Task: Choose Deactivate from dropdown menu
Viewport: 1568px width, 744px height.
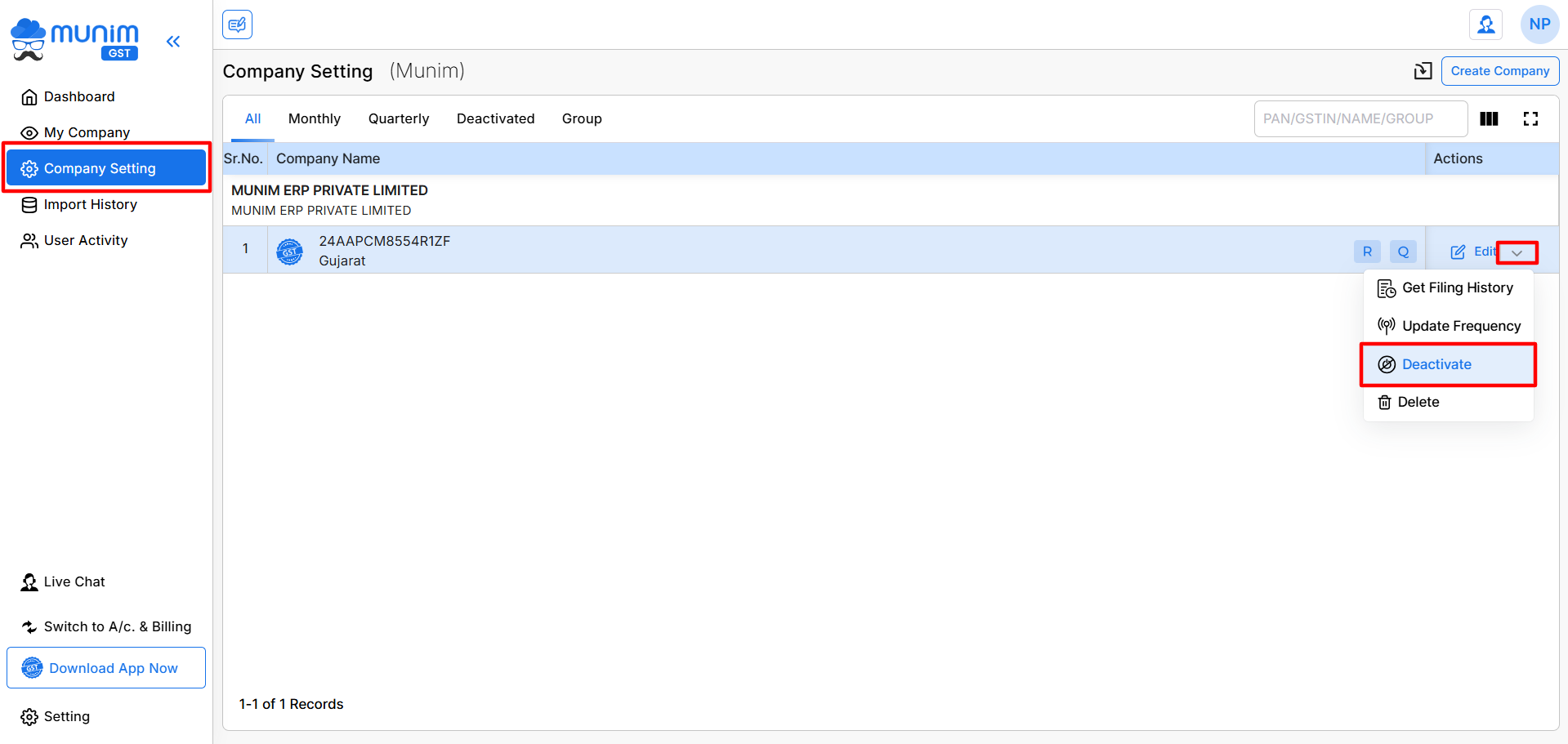Action: click(1448, 364)
